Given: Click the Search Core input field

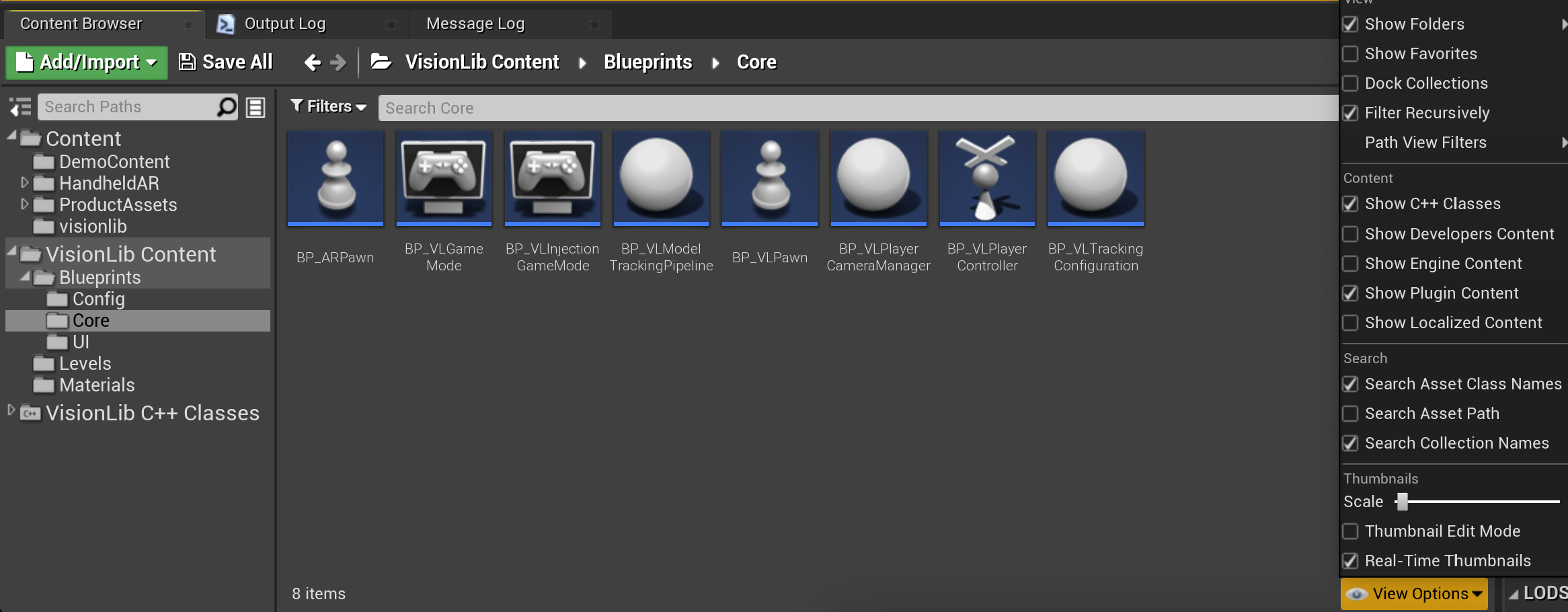Looking at the screenshot, I should 859,108.
